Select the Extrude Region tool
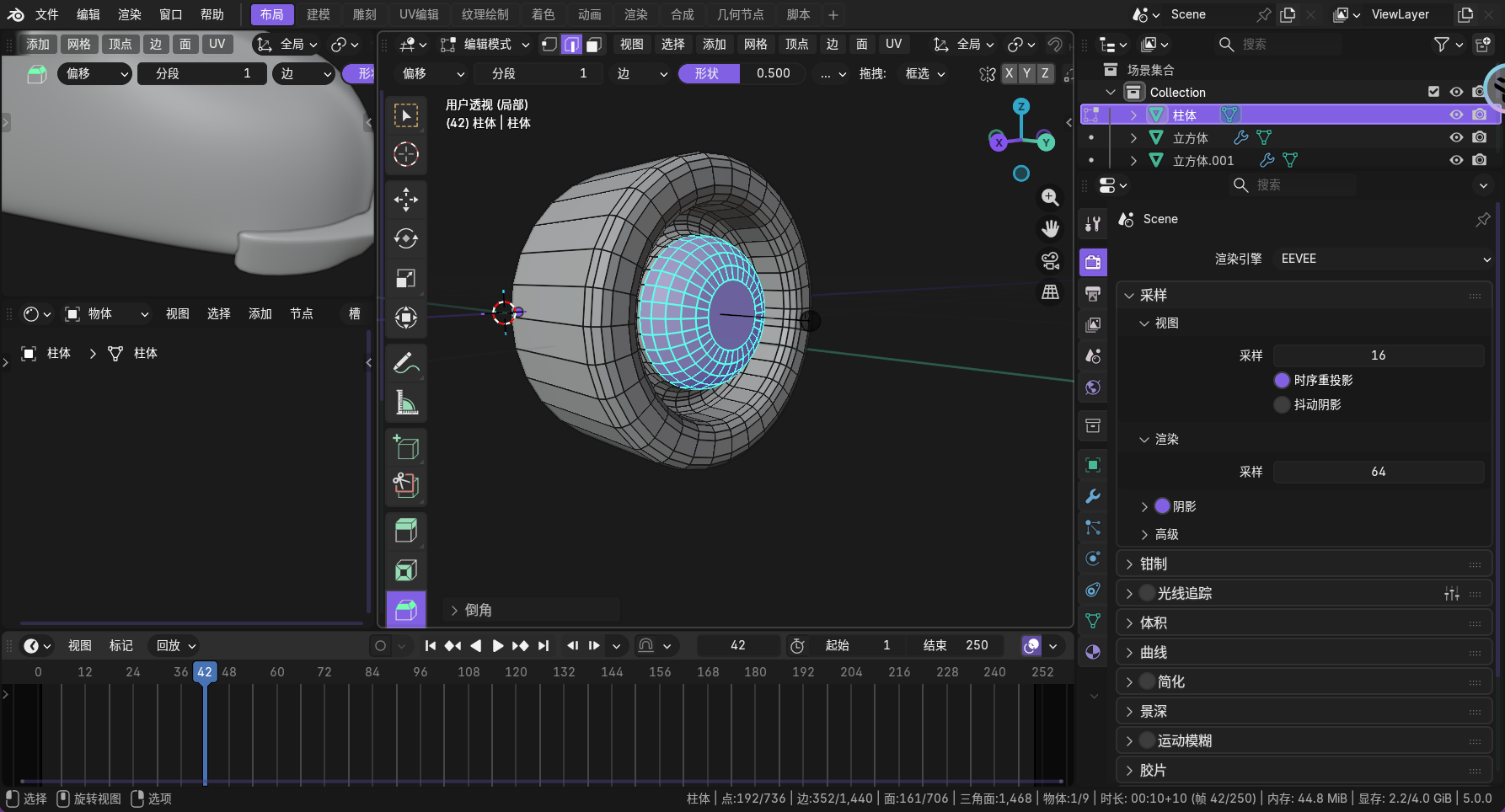 (x=406, y=531)
